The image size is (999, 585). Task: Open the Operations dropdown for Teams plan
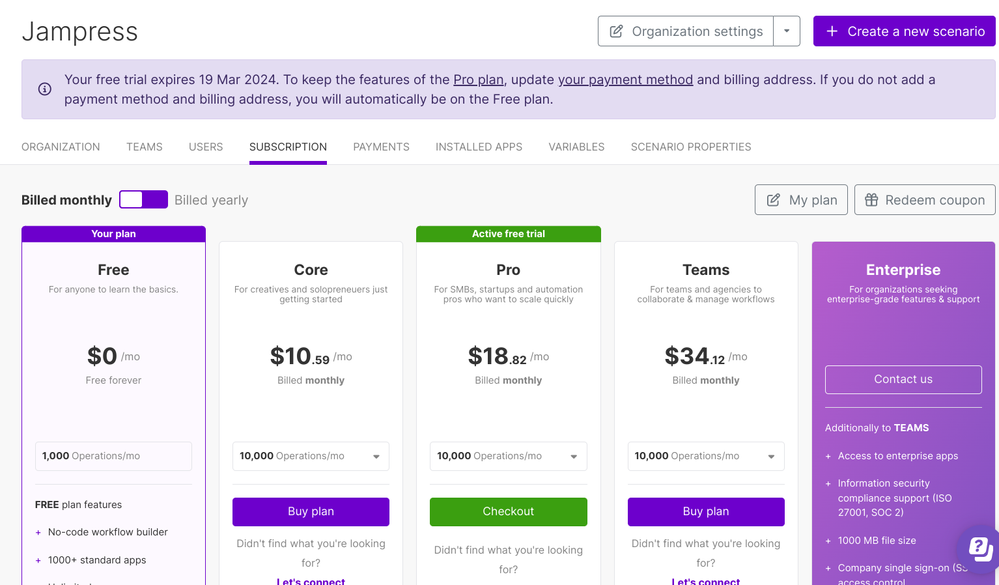point(772,456)
